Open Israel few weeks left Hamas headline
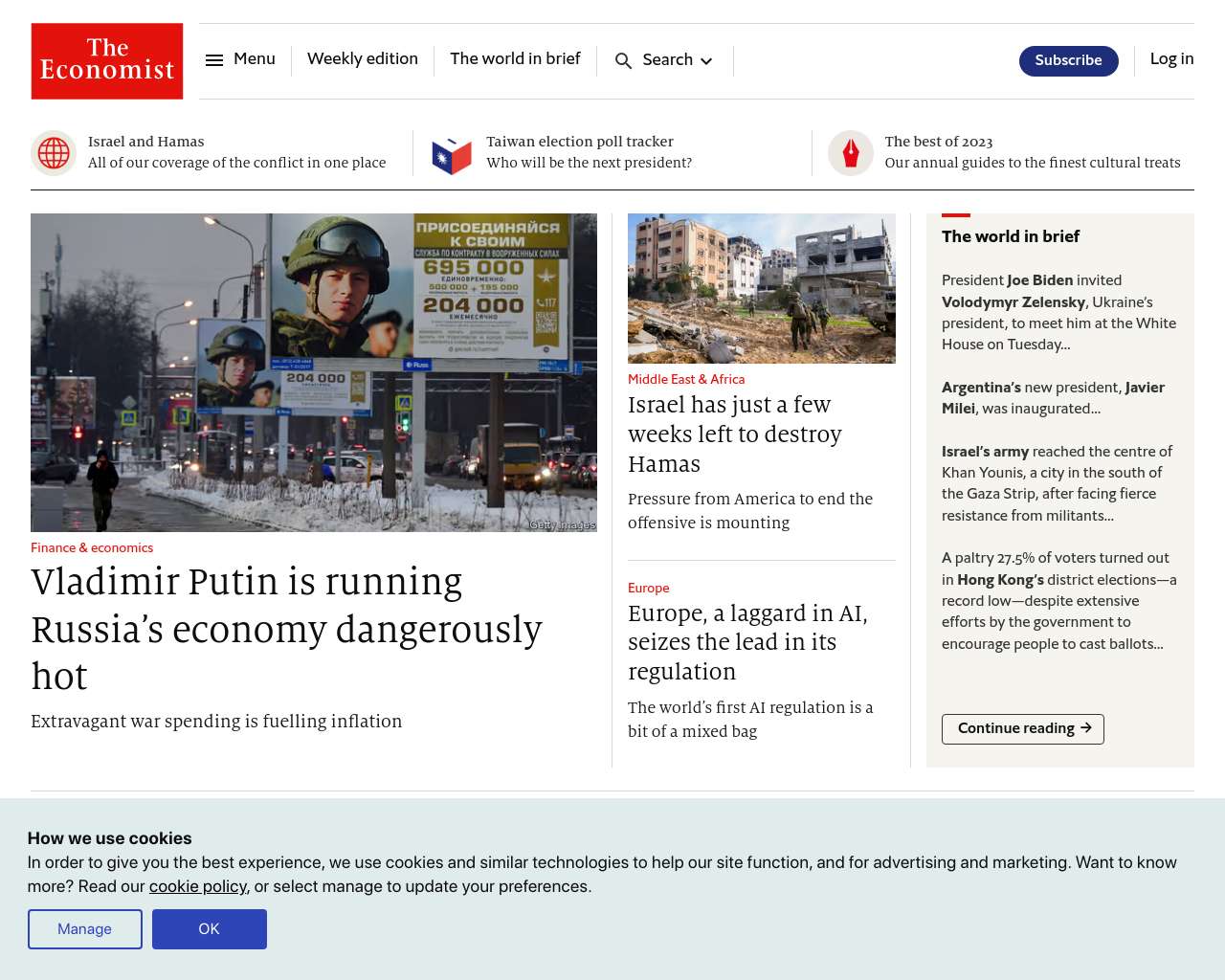This screenshot has width=1225, height=980. pos(735,434)
